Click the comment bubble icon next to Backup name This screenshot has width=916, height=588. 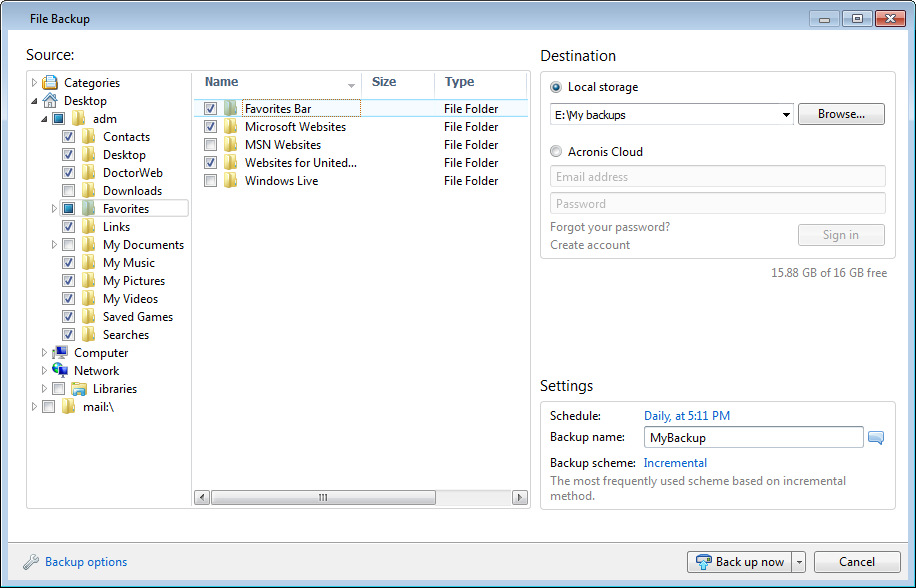pos(875,437)
